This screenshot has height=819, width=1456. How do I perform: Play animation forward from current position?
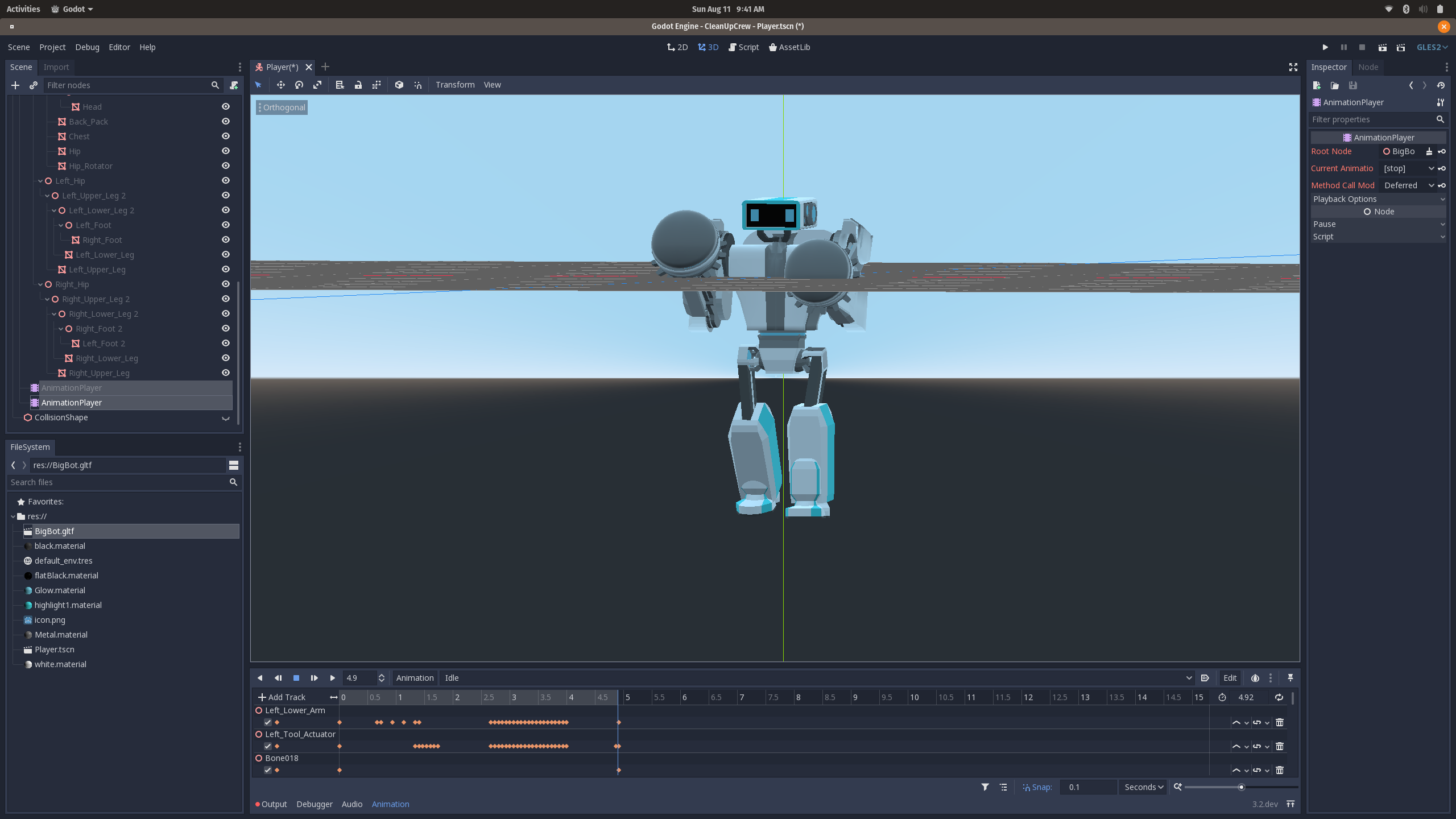(333, 678)
